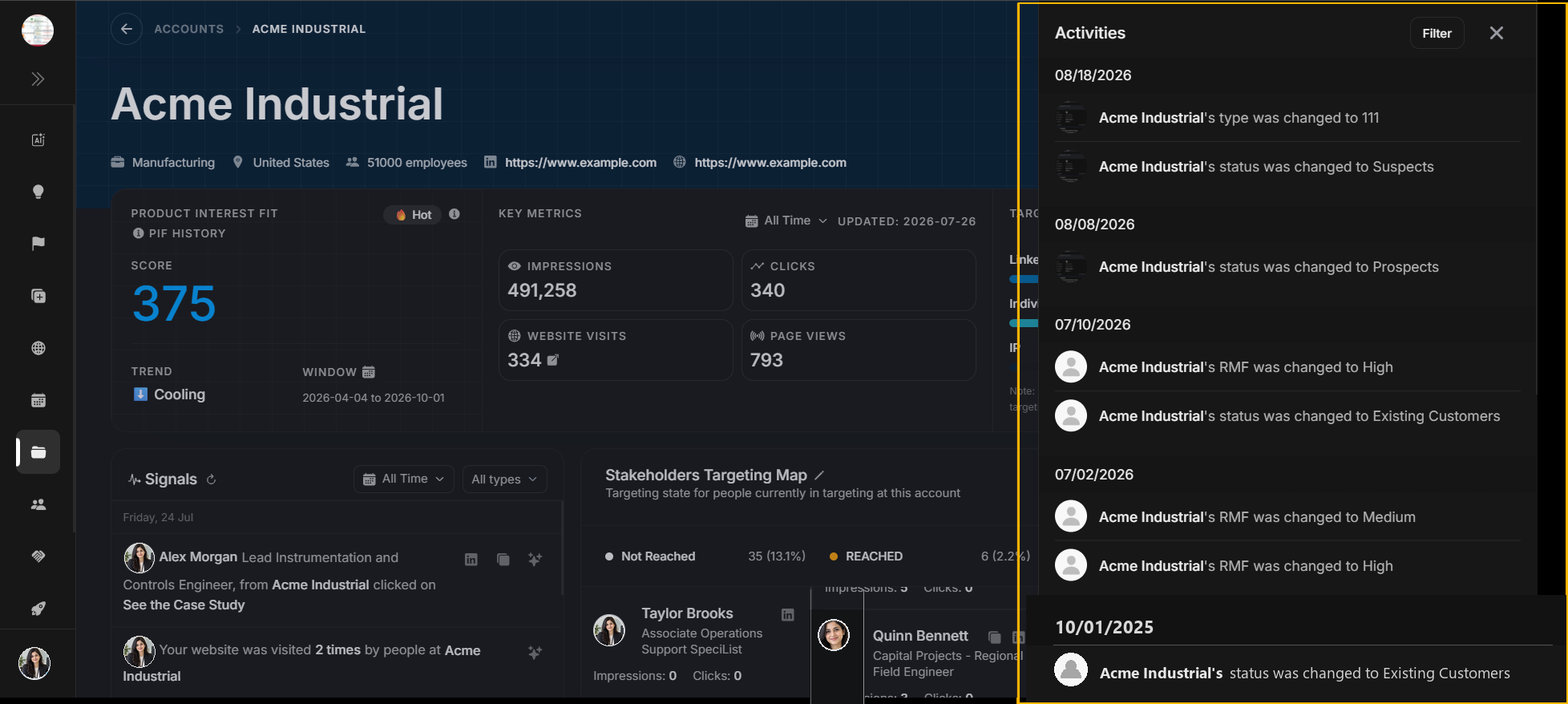Image resolution: width=1568 pixels, height=704 pixels.
Task: Open the rocket icon in sidebar
Action: [x=38, y=609]
